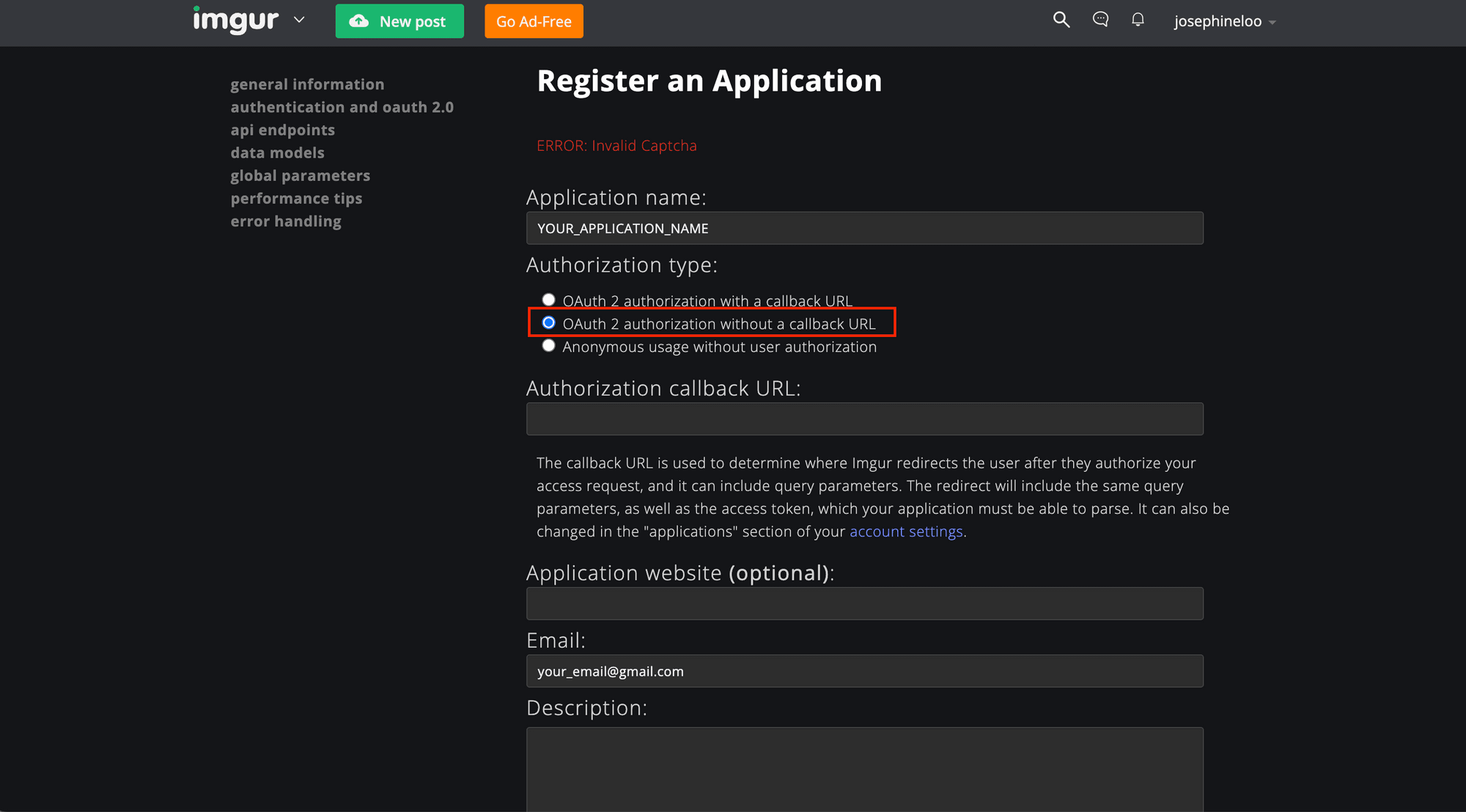Image resolution: width=1466 pixels, height=812 pixels.
Task: Focus the Application website input field
Action: [x=865, y=603]
